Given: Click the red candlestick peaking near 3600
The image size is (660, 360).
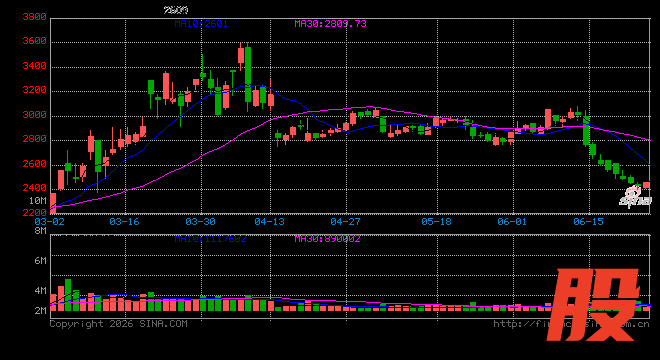Looking at the screenshot, I should click(x=241, y=56).
